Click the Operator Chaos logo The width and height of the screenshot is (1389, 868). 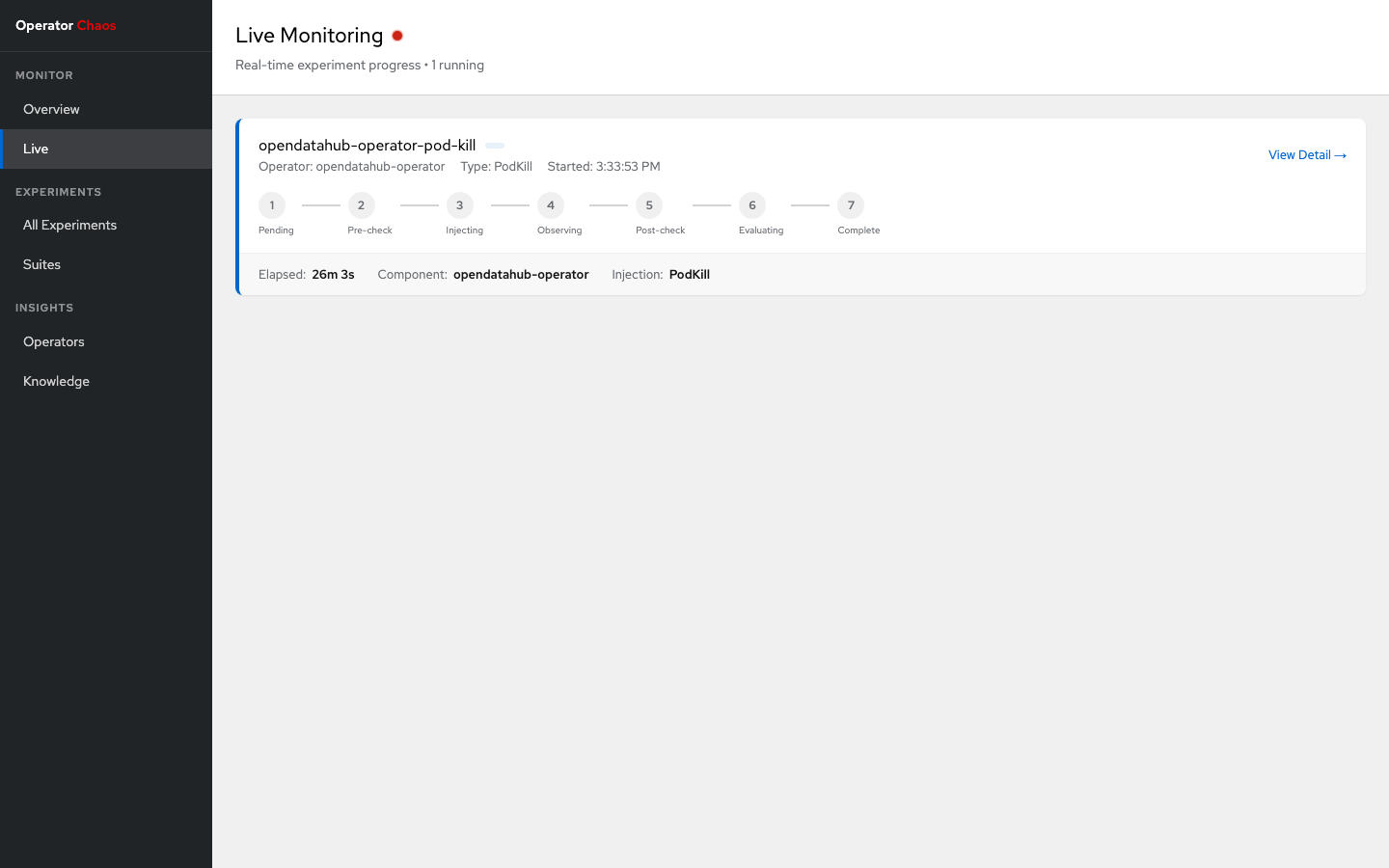coord(66,26)
